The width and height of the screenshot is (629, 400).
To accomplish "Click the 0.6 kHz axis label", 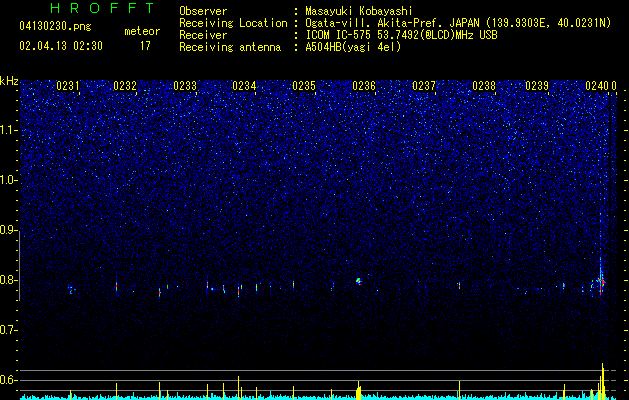I will [x=9, y=380].
